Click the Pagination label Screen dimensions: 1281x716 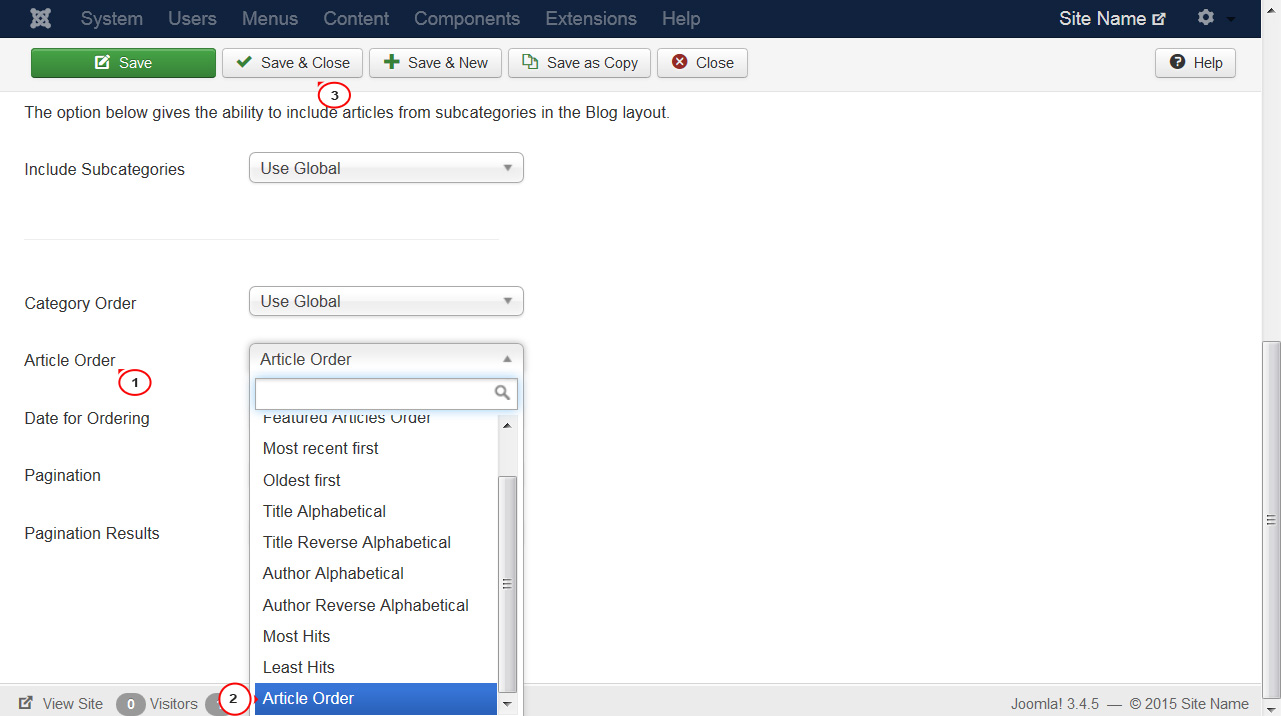pyautogui.click(x=62, y=476)
